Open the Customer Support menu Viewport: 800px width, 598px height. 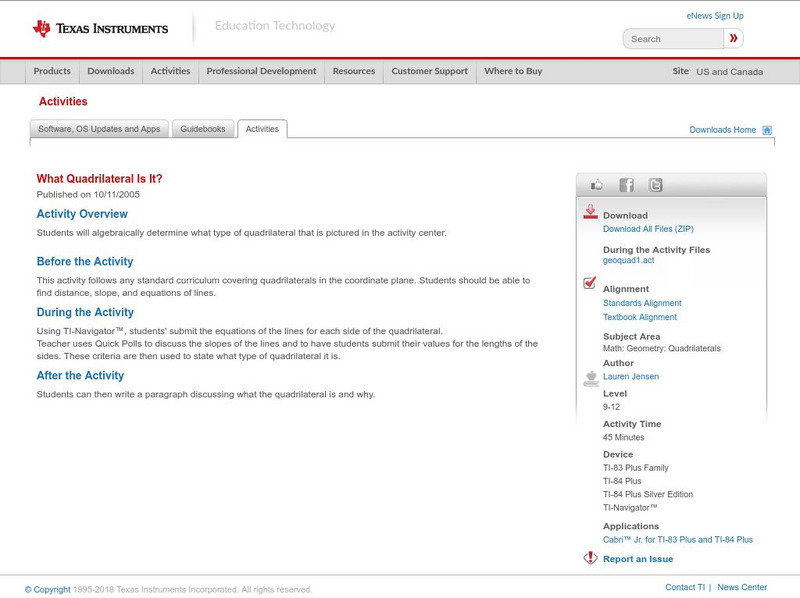click(430, 71)
